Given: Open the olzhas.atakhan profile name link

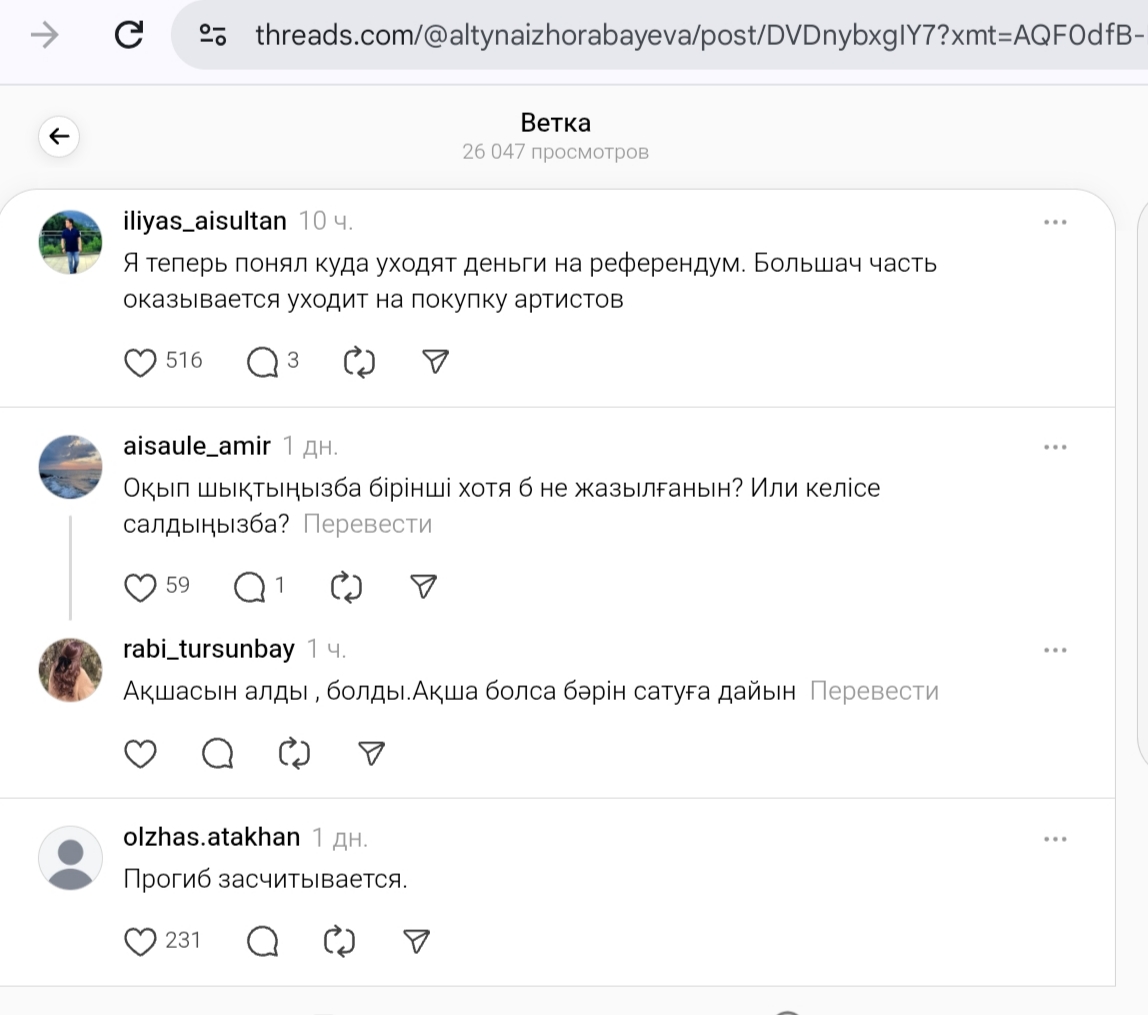Looking at the screenshot, I should tap(211, 837).
